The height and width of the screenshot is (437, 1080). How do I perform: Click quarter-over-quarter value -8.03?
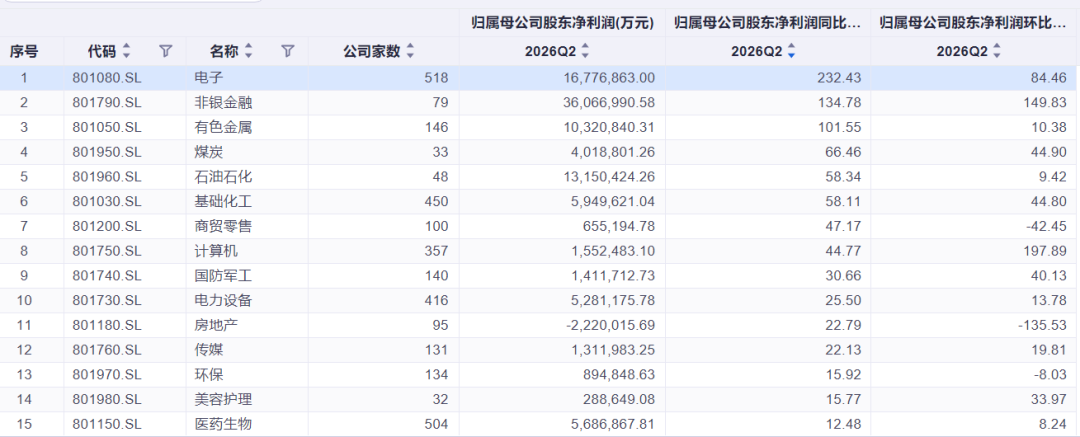[x=1050, y=375]
